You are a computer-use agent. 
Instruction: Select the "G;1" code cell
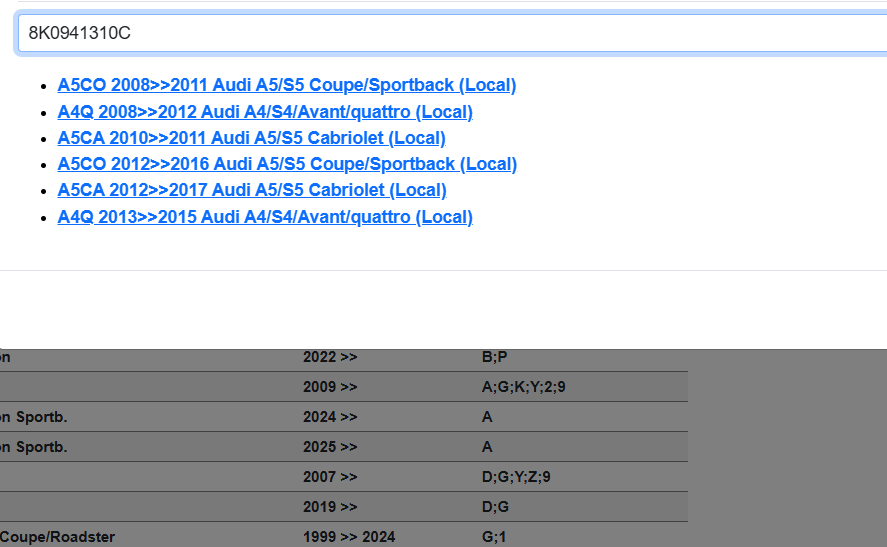pyautogui.click(x=494, y=537)
